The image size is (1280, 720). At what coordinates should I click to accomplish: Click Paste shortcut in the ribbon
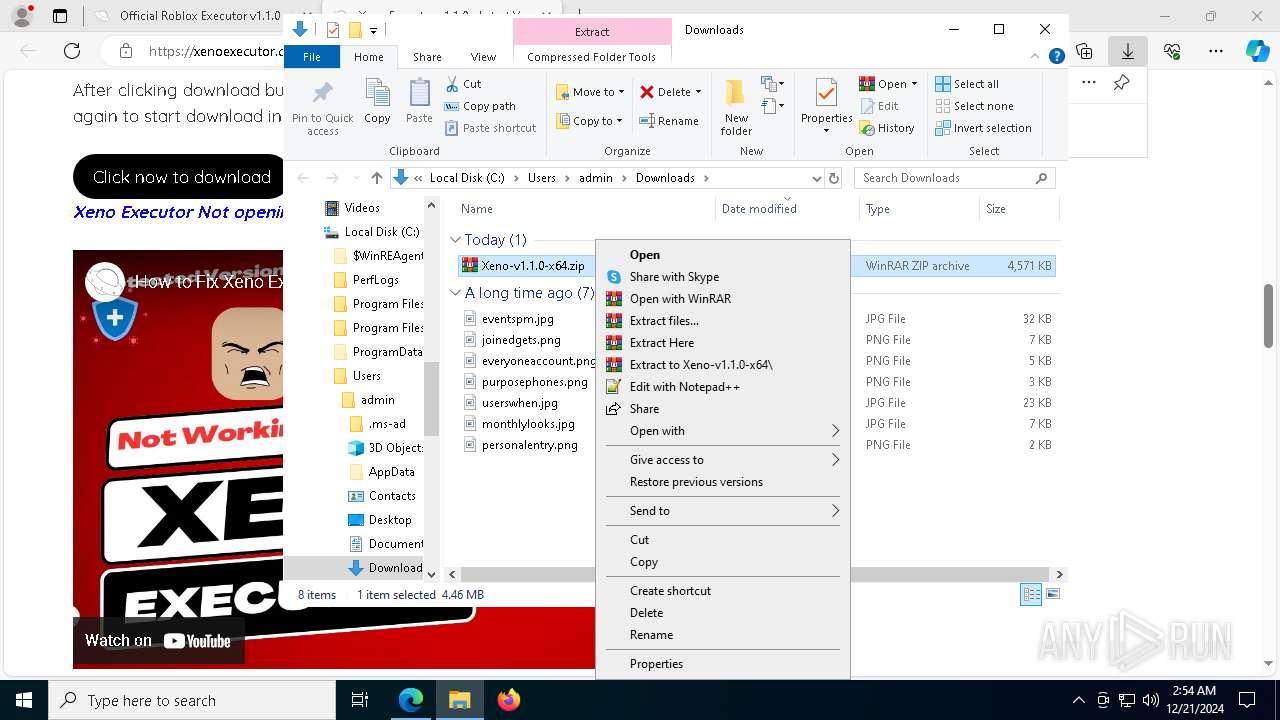490,128
